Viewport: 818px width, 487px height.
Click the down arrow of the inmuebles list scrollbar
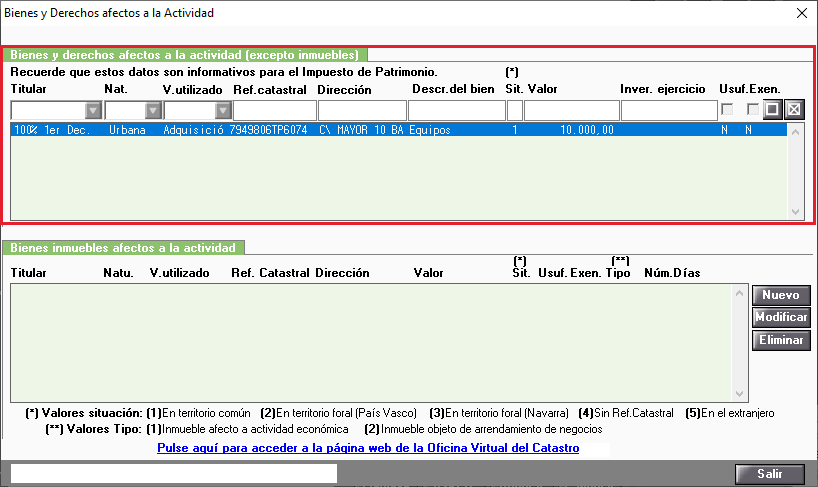(x=739, y=394)
